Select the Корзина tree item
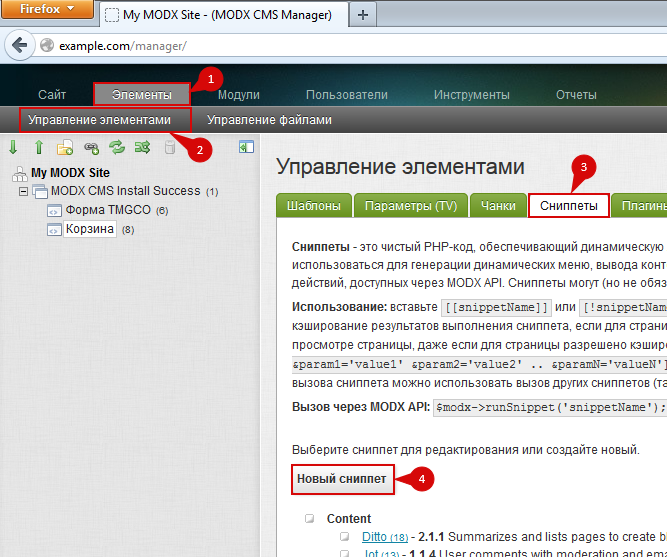Image resolution: width=667 pixels, height=557 pixels. (x=90, y=230)
